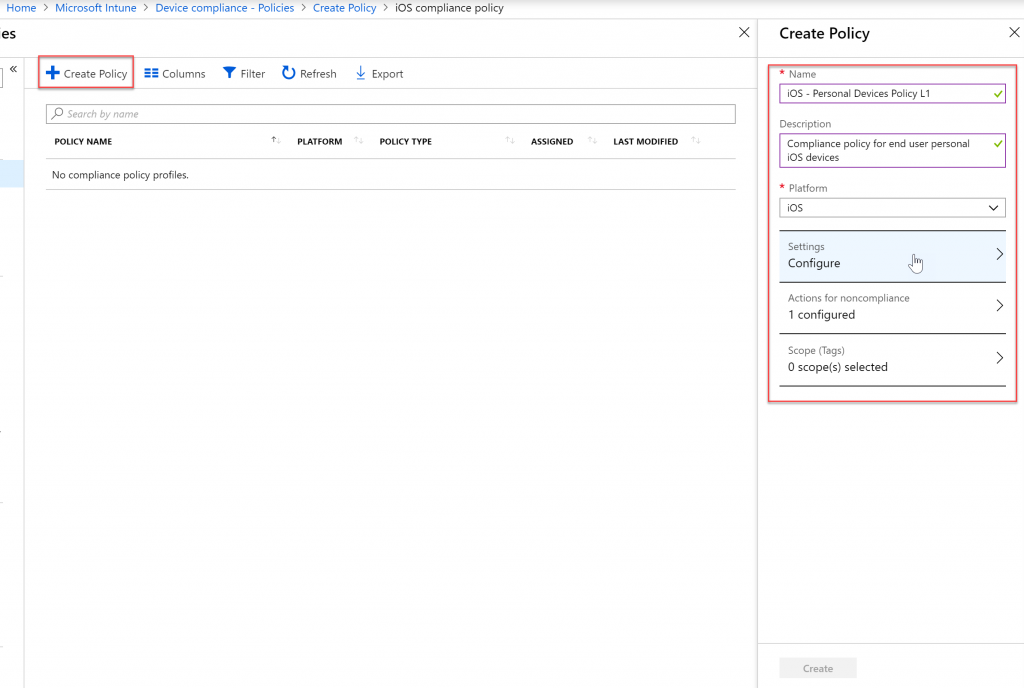Go to Home breadcrumb
The width and height of the screenshot is (1024, 688).
coord(21,8)
